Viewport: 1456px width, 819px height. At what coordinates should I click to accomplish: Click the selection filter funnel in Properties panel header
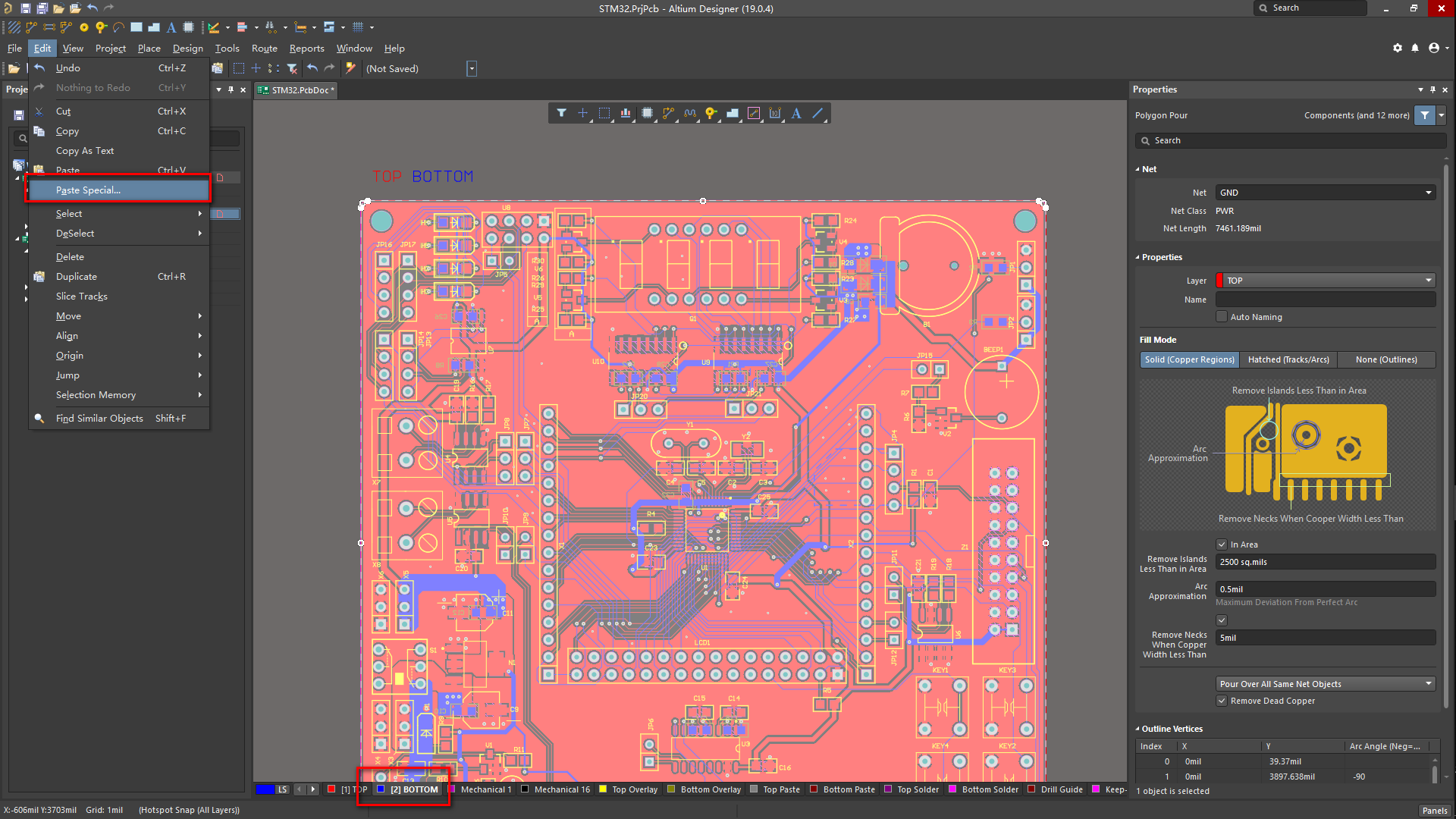coord(1424,115)
